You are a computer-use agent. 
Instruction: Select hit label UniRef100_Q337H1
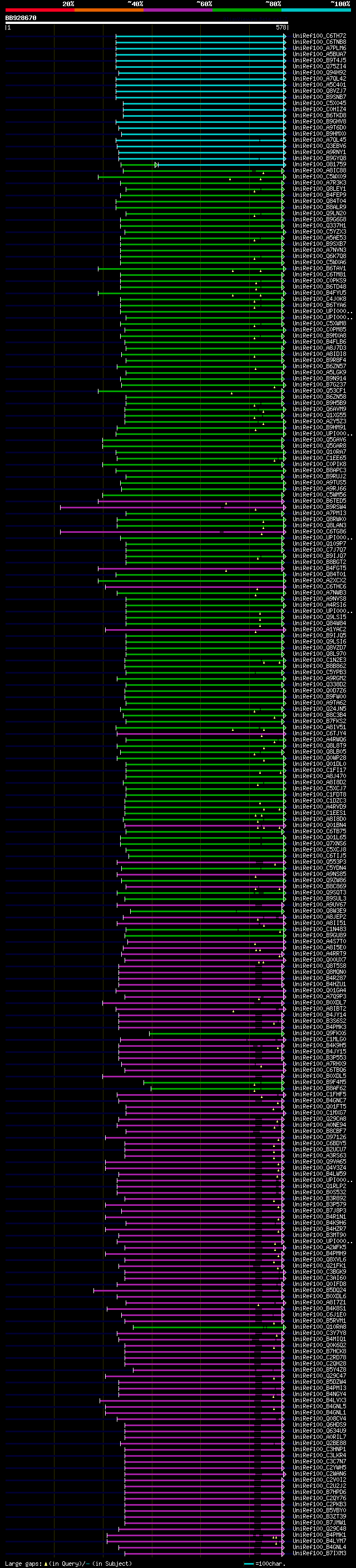coord(319,226)
